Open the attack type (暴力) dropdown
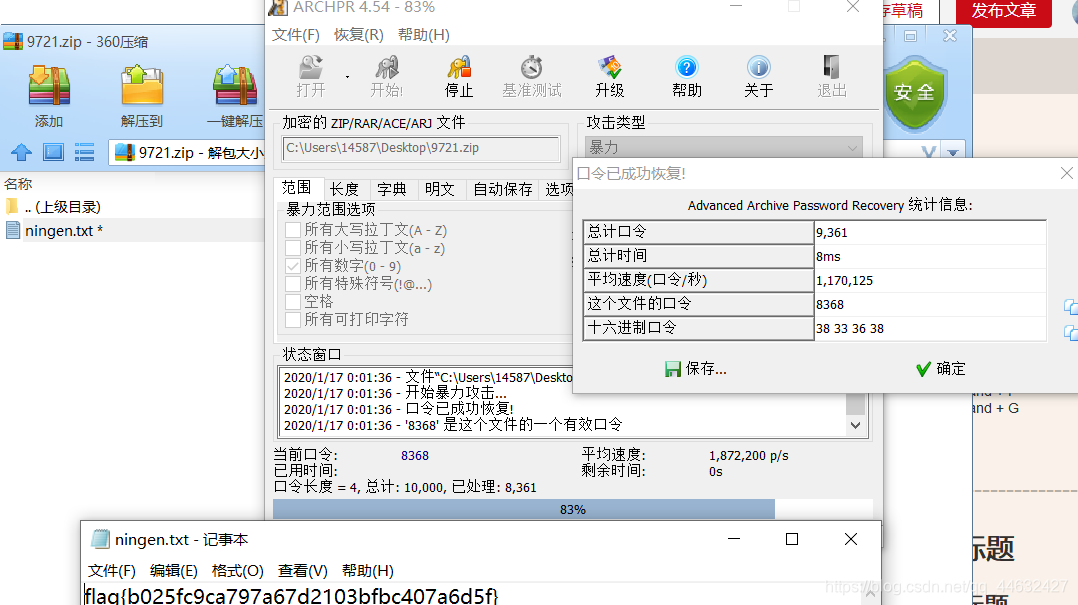The image size is (1078, 605). [724, 147]
